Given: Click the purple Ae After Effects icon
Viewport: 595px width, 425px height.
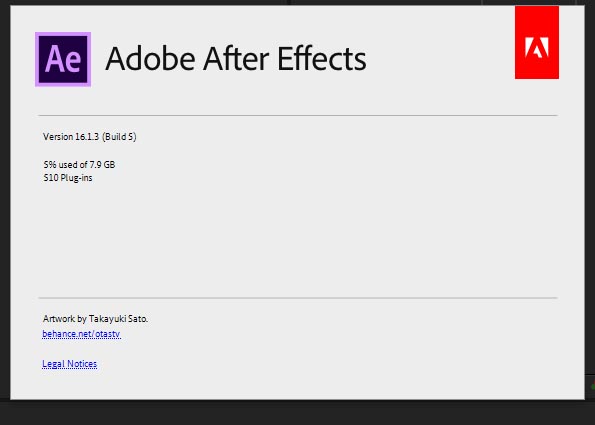Looking at the screenshot, I should click(63, 60).
